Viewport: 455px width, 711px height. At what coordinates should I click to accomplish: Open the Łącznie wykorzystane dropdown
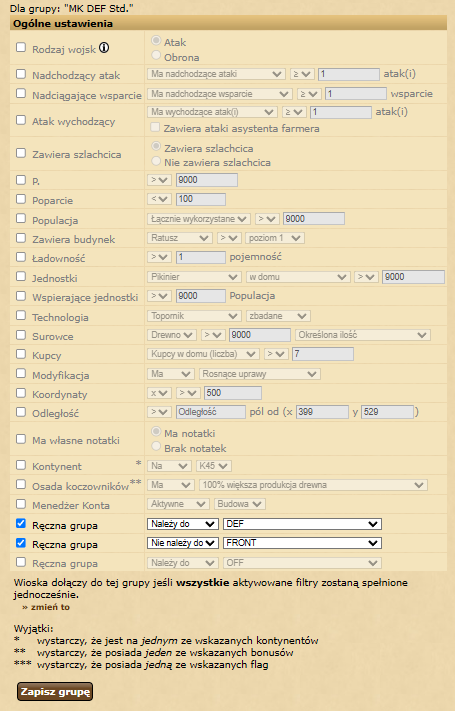199,219
